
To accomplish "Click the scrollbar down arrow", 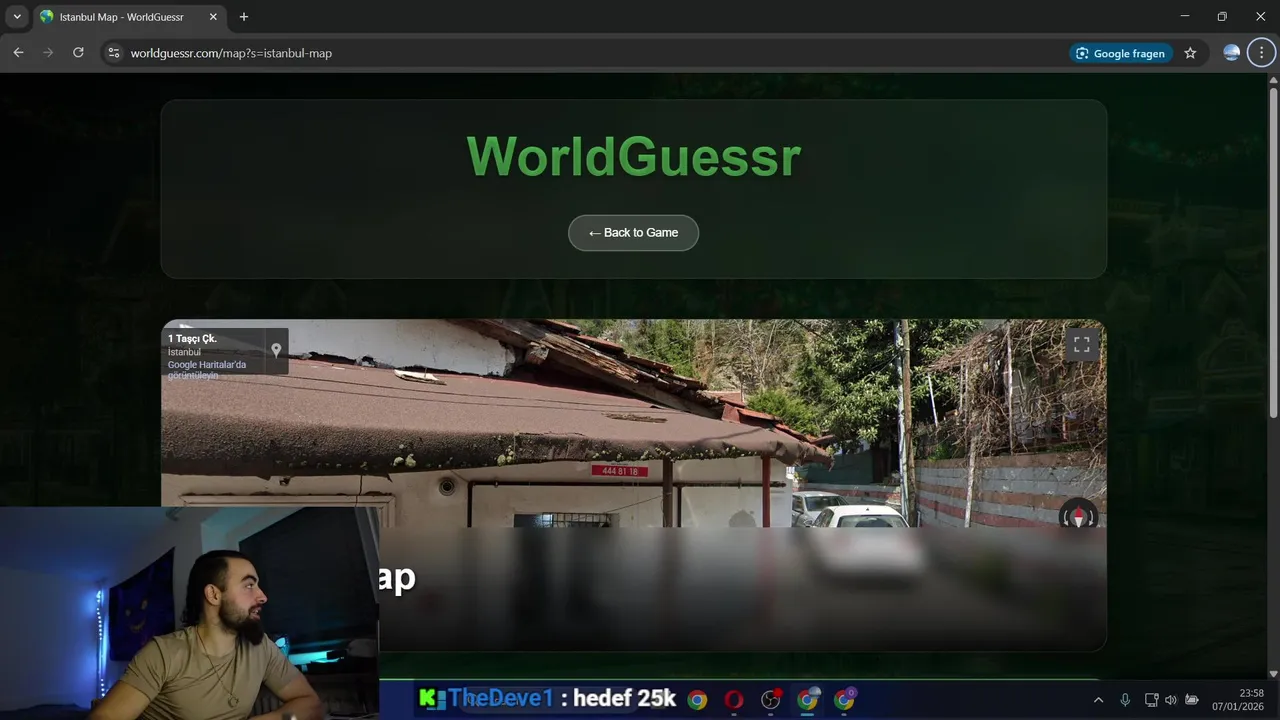I will click(1273, 674).
